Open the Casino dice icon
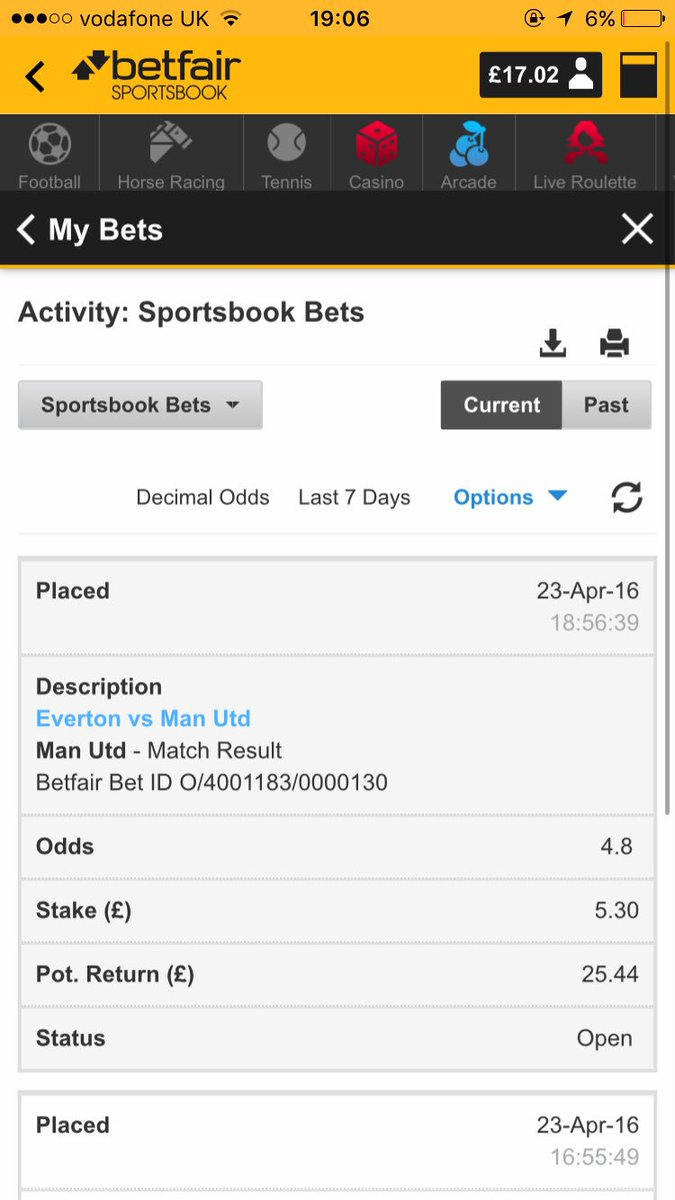The width and height of the screenshot is (675, 1200). tap(377, 144)
